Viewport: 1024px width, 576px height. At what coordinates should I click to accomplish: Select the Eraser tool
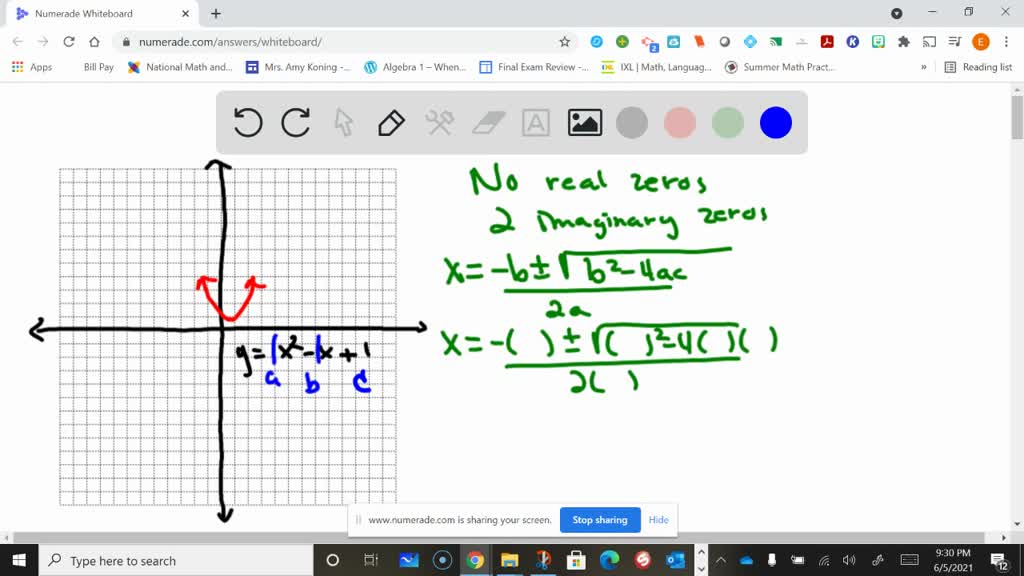486,122
